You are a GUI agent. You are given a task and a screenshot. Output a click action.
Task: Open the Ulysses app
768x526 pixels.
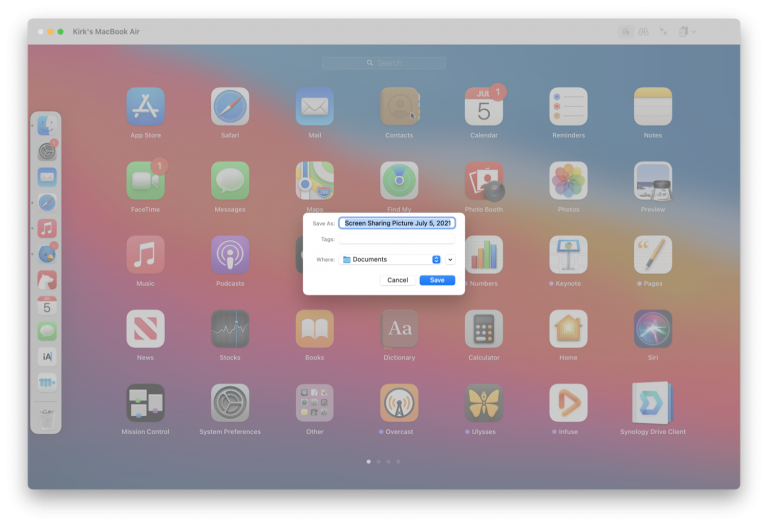tap(484, 403)
